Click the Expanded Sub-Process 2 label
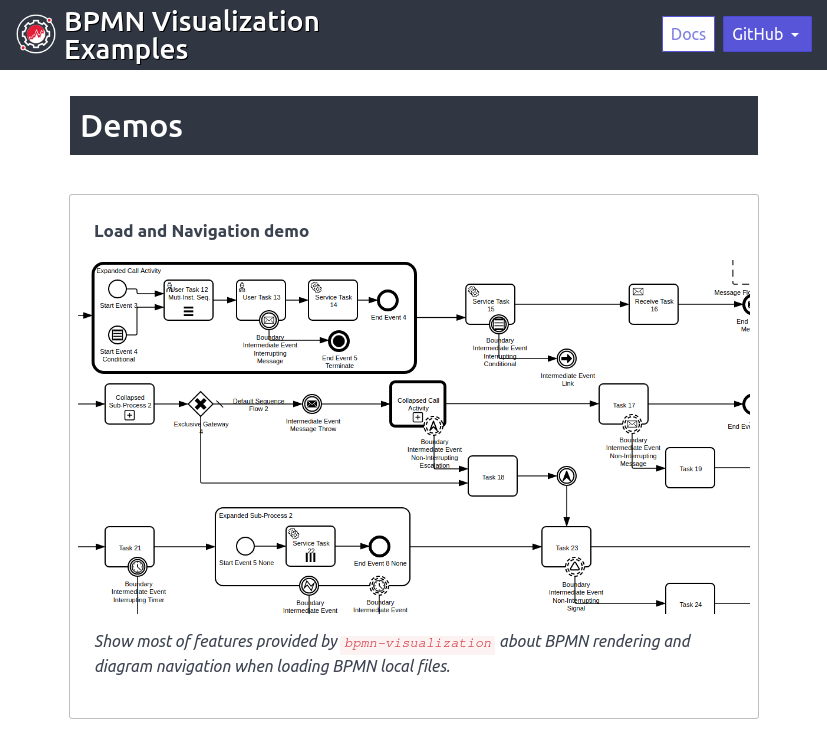The height and width of the screenshot is (729, 827). click(256, 515)
